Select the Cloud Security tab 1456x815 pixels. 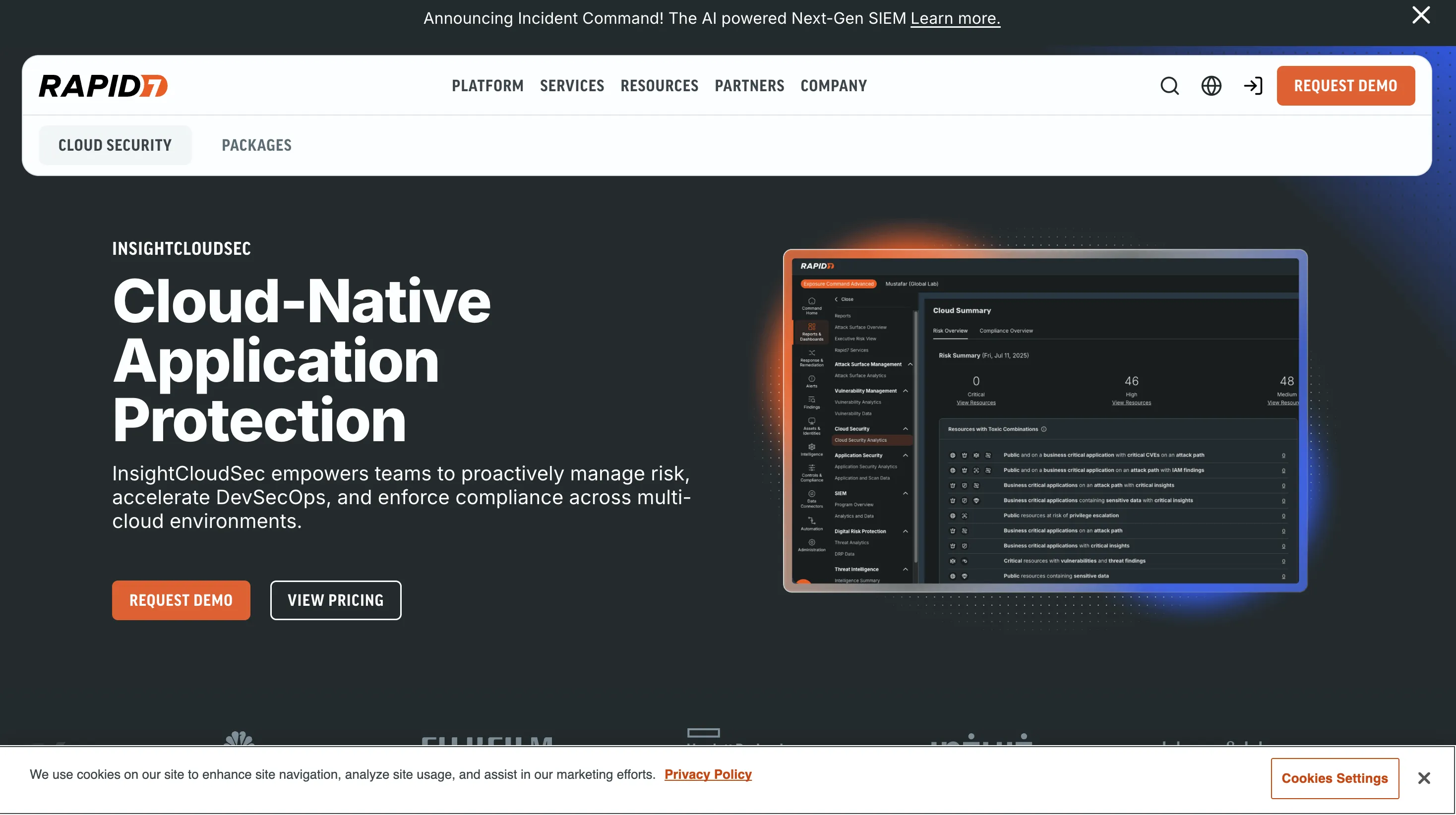click(115, 145)
